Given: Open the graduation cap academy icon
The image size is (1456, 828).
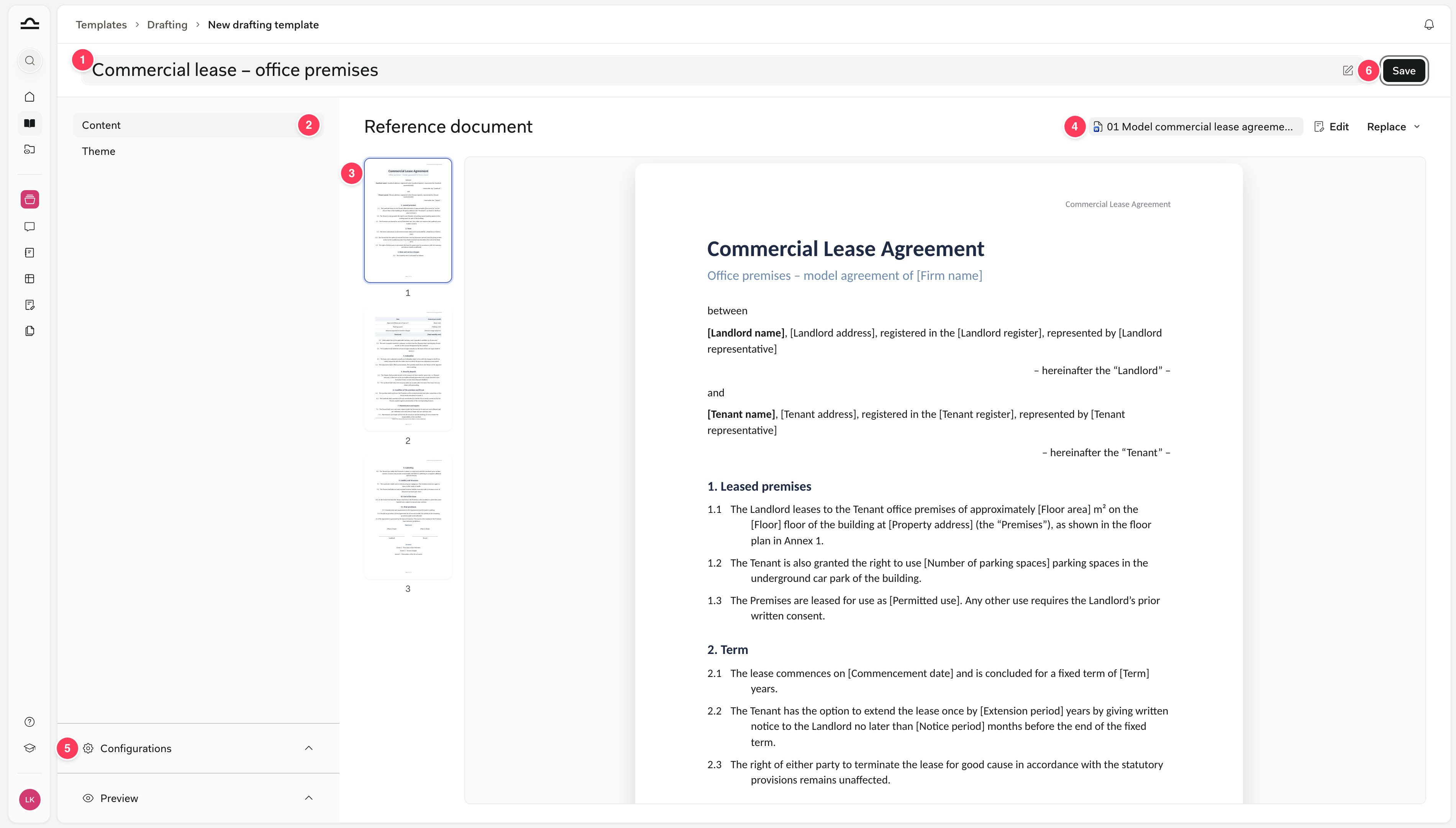Looking at the screenshot, I should point(30,748).
